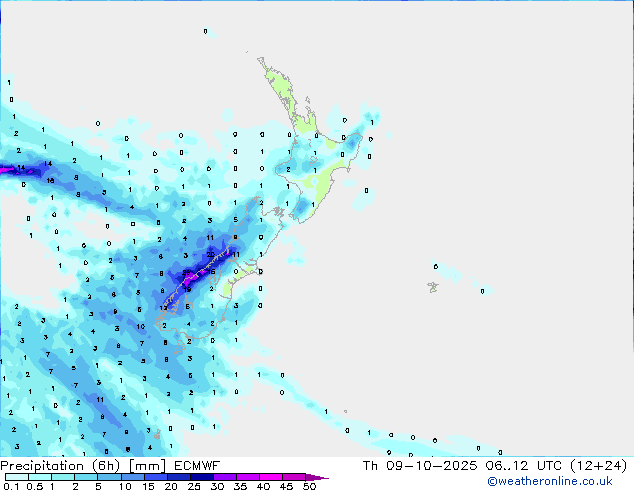Click the Precipitation (6h) [mm] title

click(x=83, y=466)
